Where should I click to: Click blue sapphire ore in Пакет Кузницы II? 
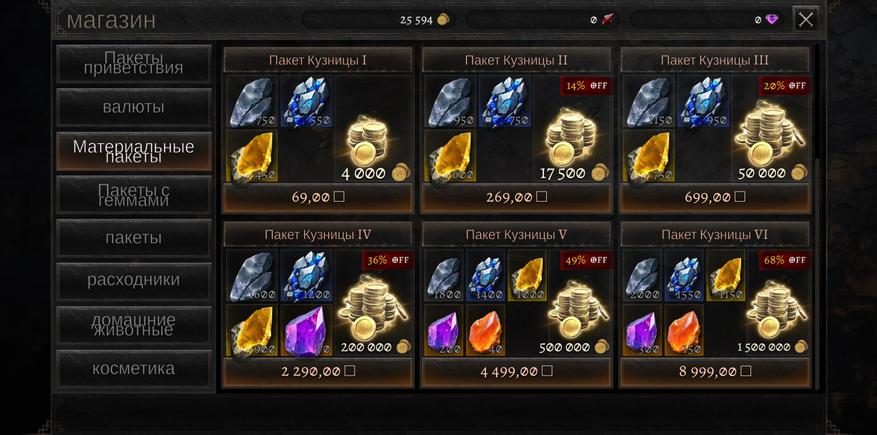504,102
